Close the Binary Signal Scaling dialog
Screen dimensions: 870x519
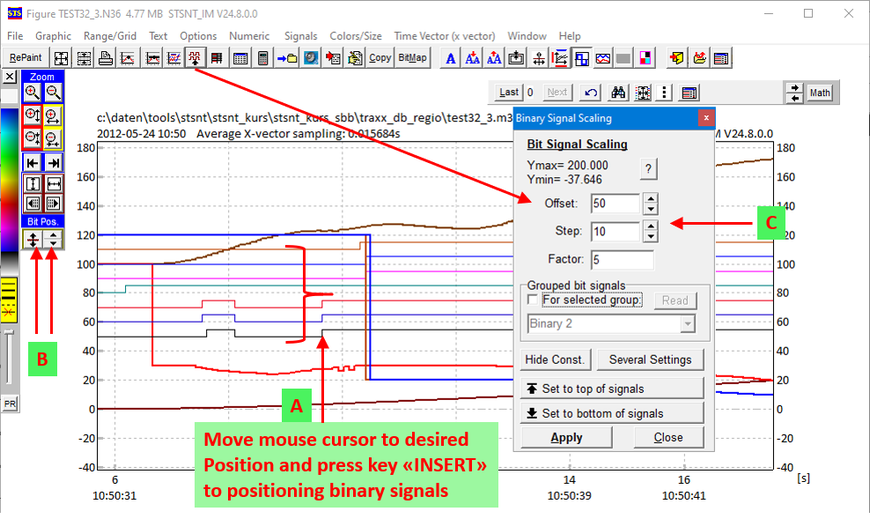[669, 437]
